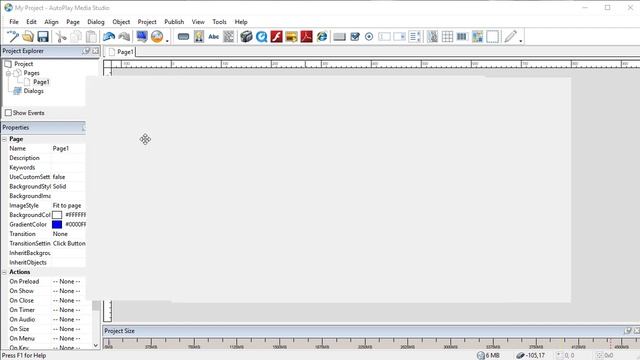Viewport: 640px width, 360px height.
Task: Insert a Web browser object
Action: (x=322, y=37)
